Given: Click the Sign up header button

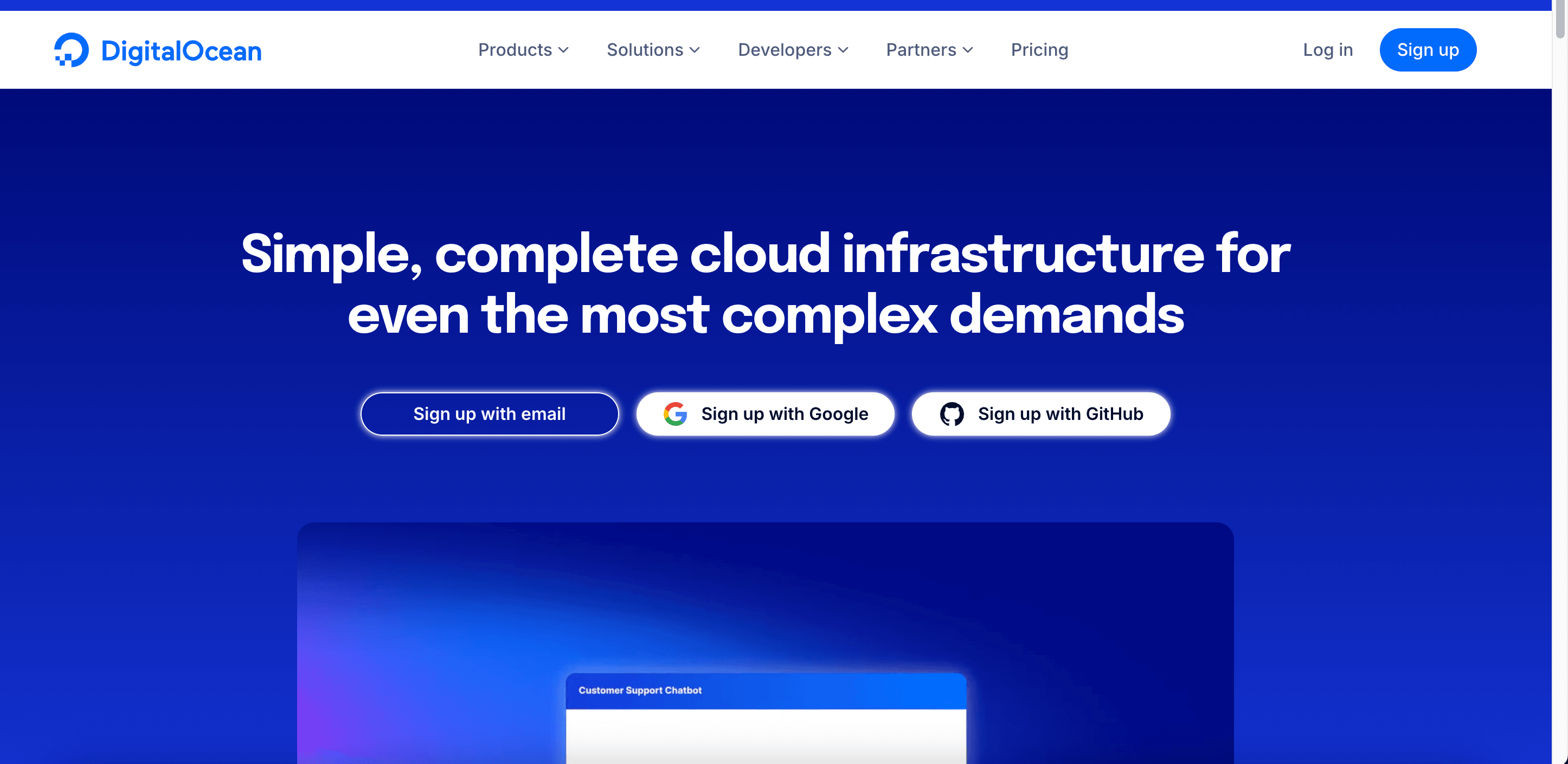Looking at the screenshot, I should point(1428,50).
